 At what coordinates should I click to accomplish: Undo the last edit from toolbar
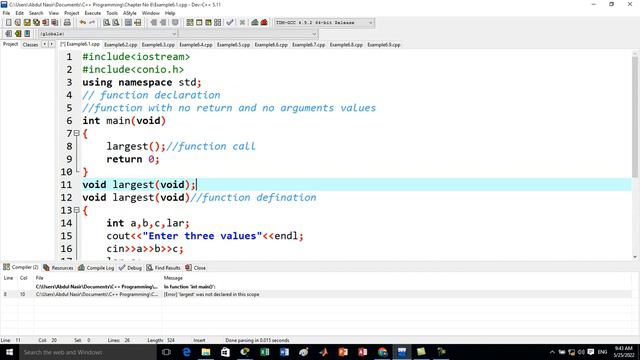83,22
